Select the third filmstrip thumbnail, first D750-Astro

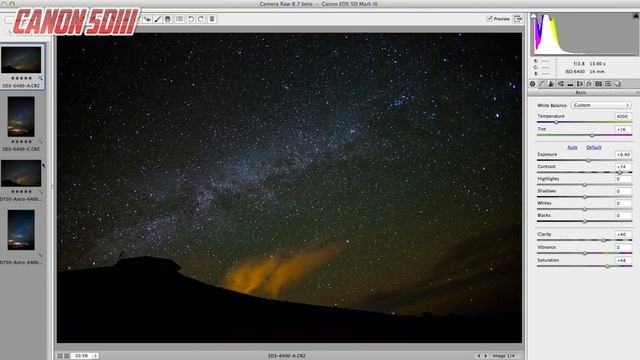21,173
